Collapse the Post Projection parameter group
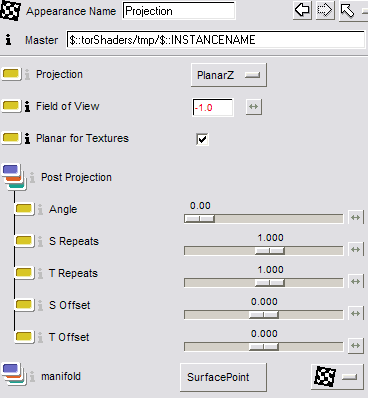 pyautogui.click(x=14, y=177)
